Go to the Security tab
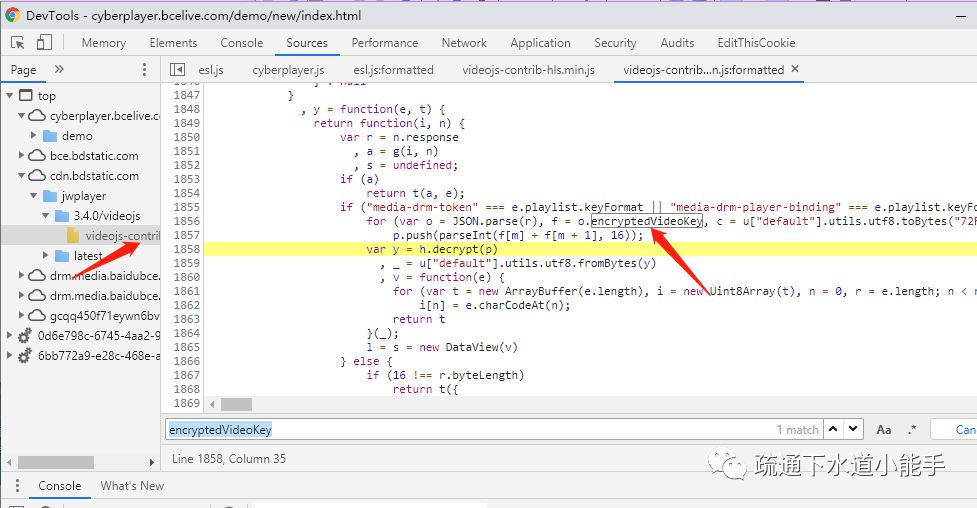This screenshot has width=977, height=508. click(615, 43)
